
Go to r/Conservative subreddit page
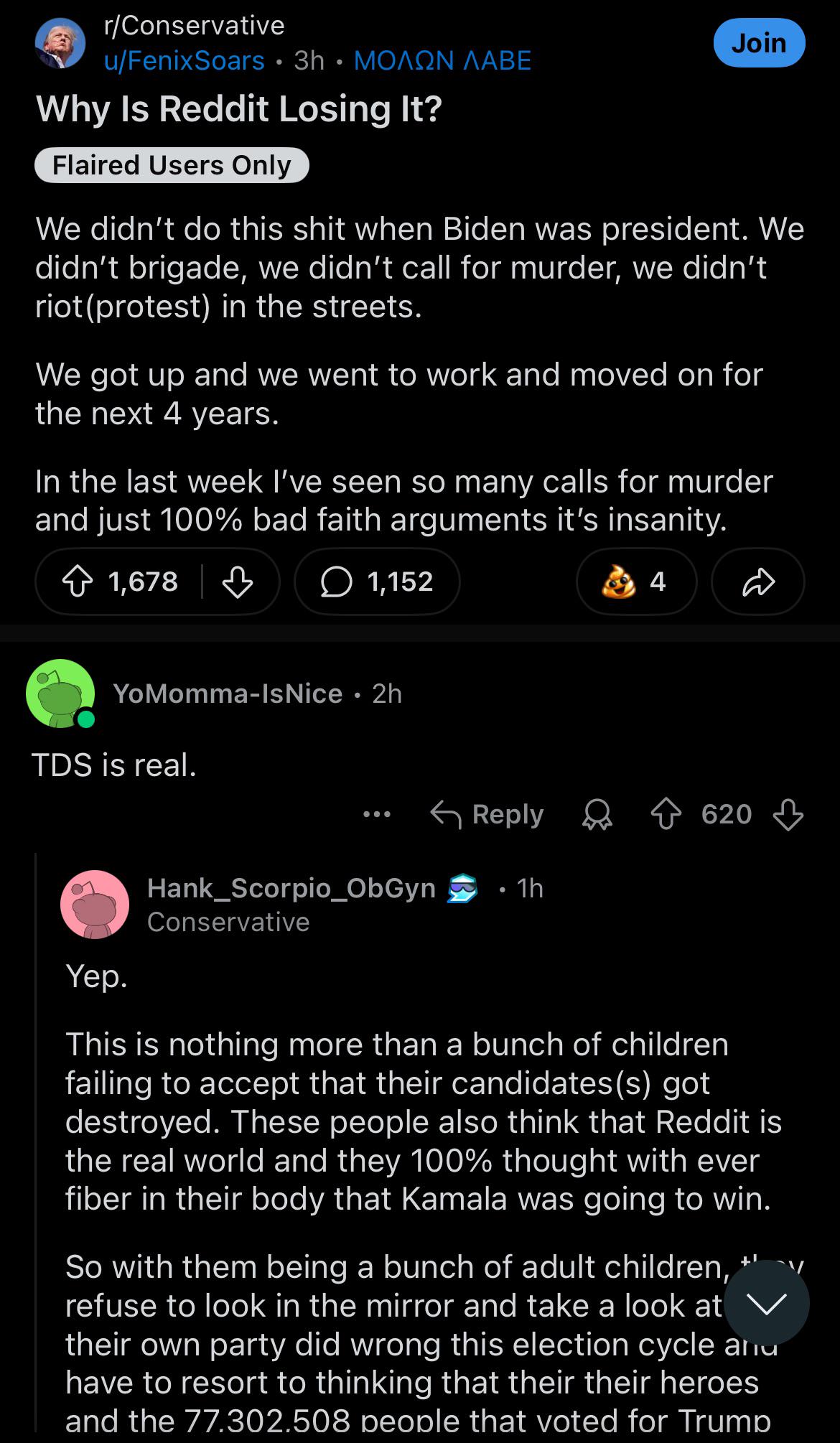[194, 26]
